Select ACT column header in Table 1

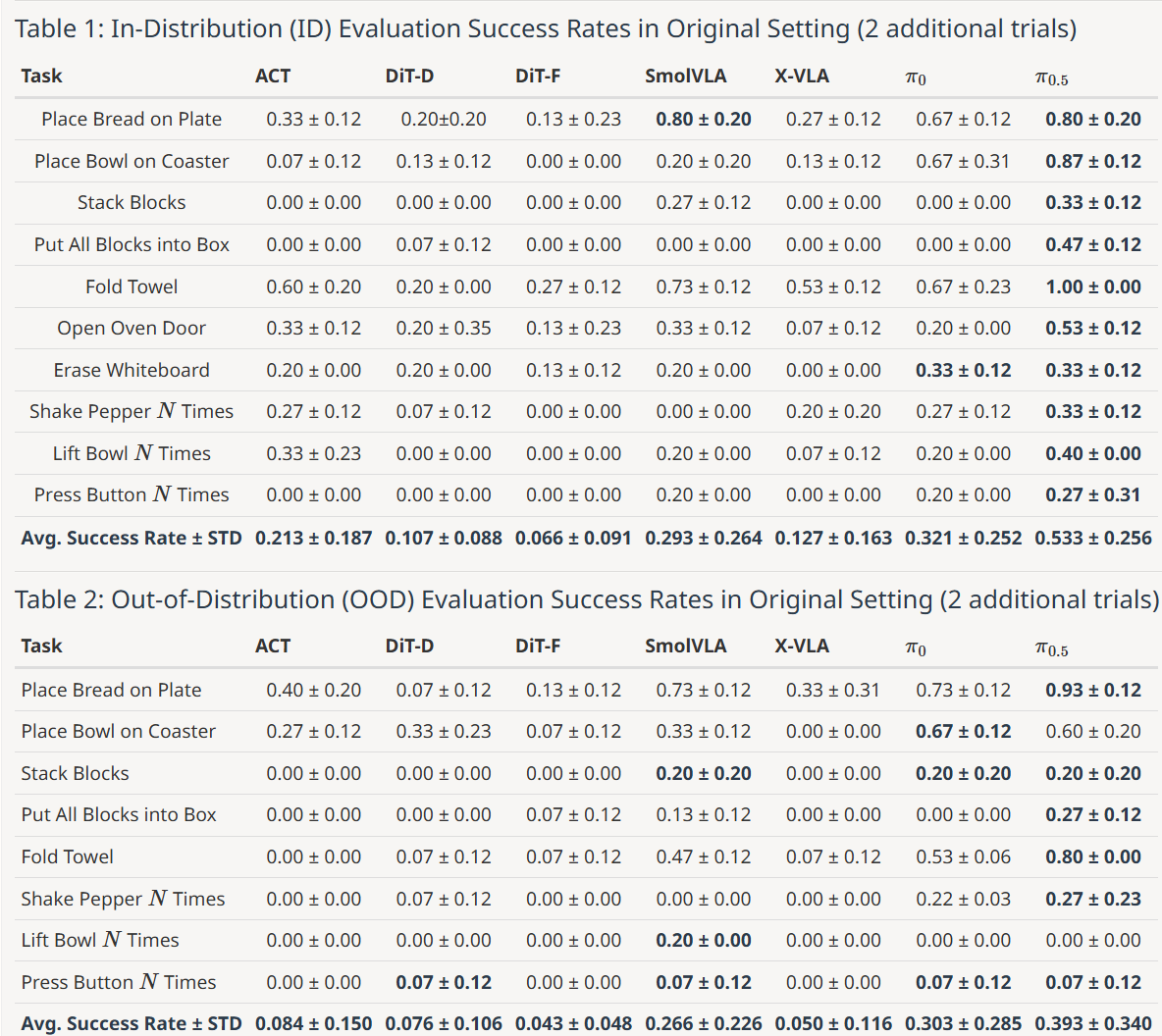[273, 77]
